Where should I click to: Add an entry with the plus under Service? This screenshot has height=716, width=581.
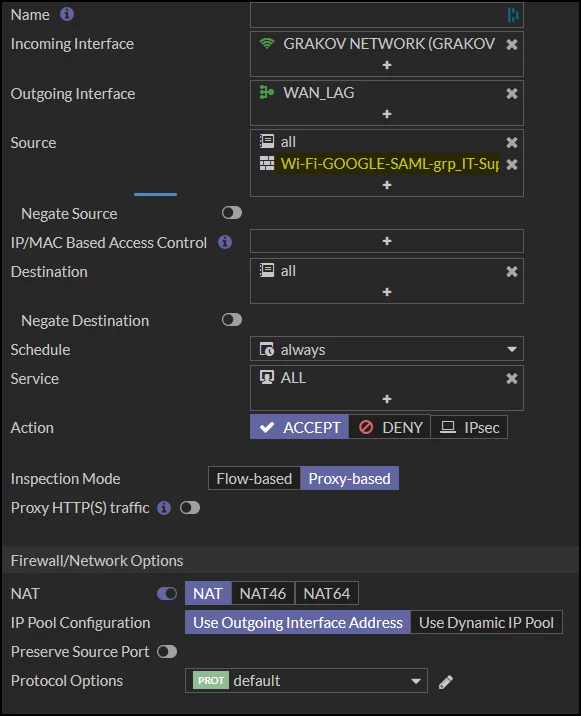[386, 399]
